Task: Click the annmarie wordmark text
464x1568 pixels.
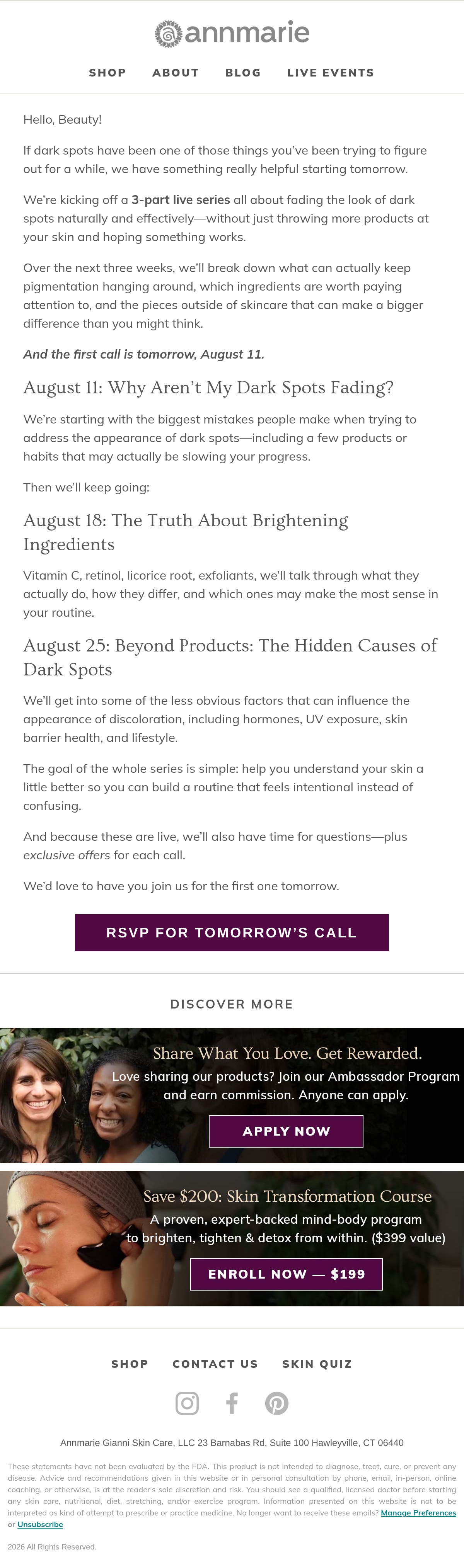Action: pyautogui.click(x=247, y=33)
